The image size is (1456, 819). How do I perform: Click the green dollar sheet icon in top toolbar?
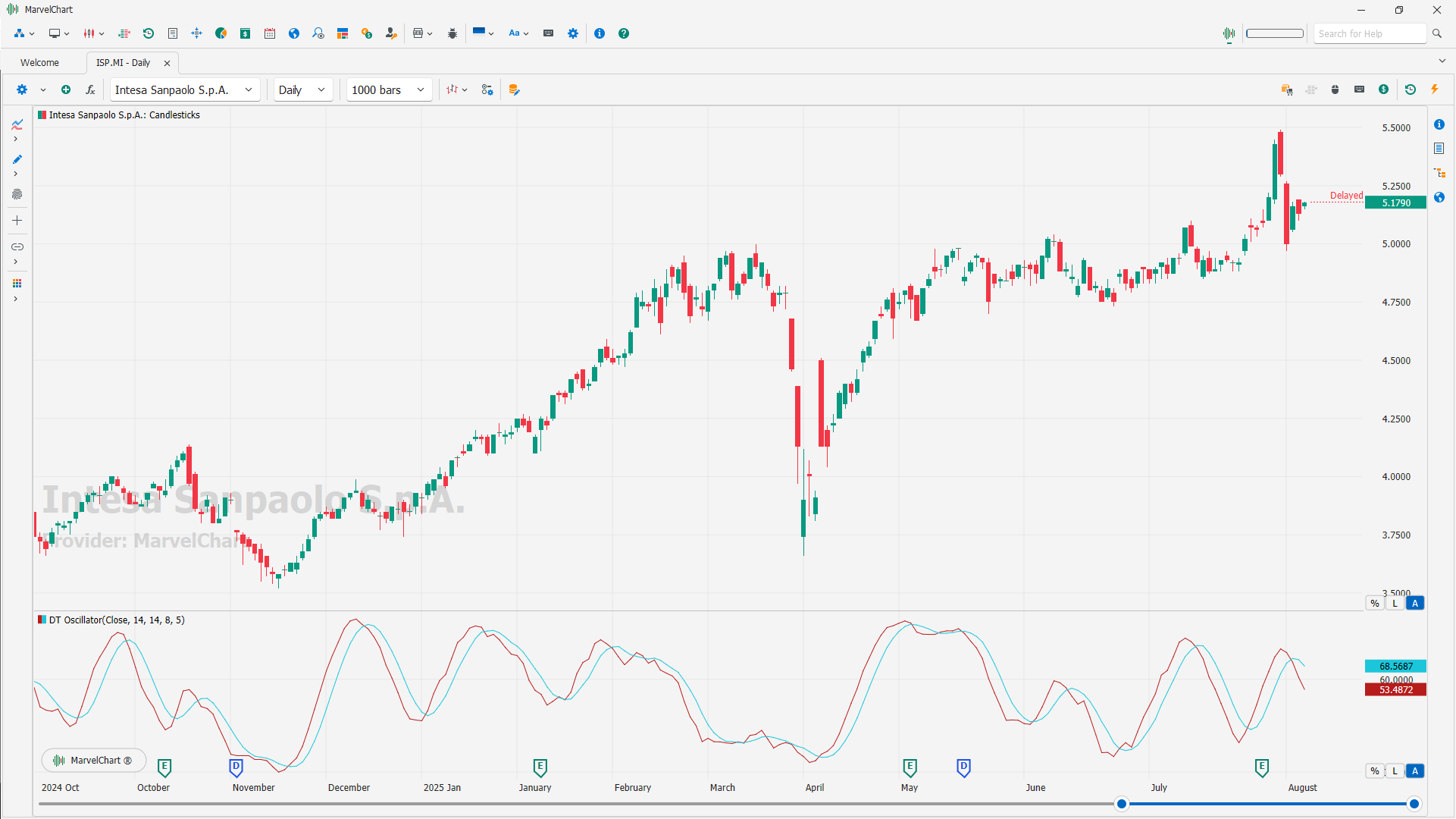pyautogui.click(x=245, y=33)
